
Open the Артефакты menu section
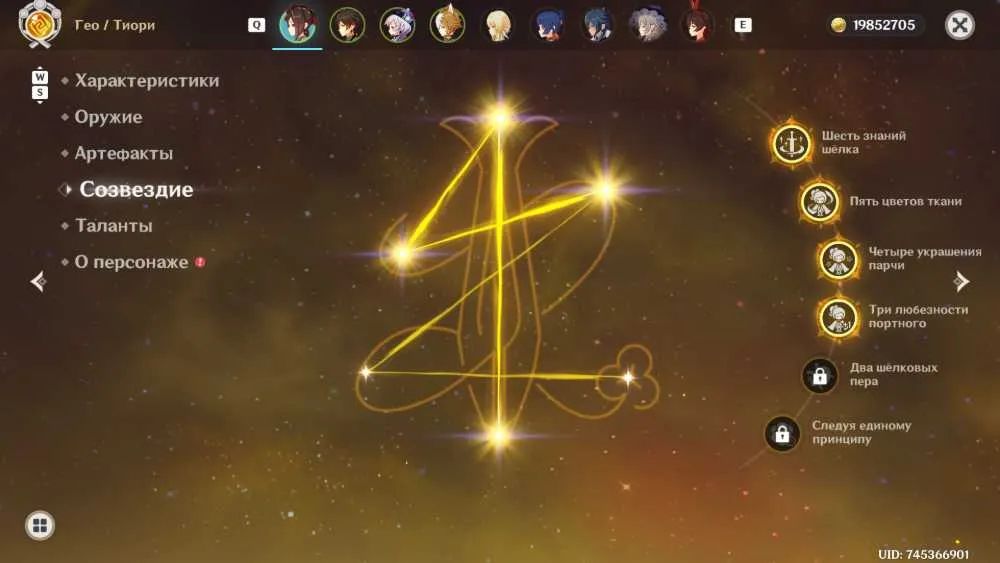click(x=124, y=154)
